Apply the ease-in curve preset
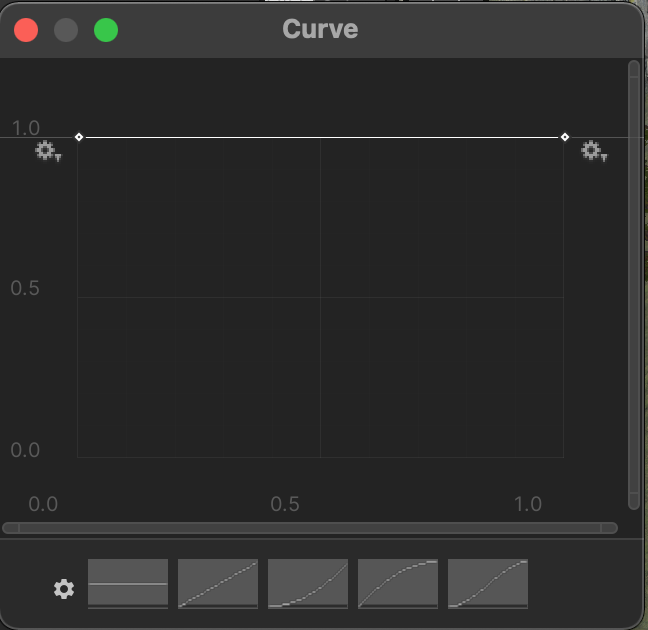 tap(308, 583)
